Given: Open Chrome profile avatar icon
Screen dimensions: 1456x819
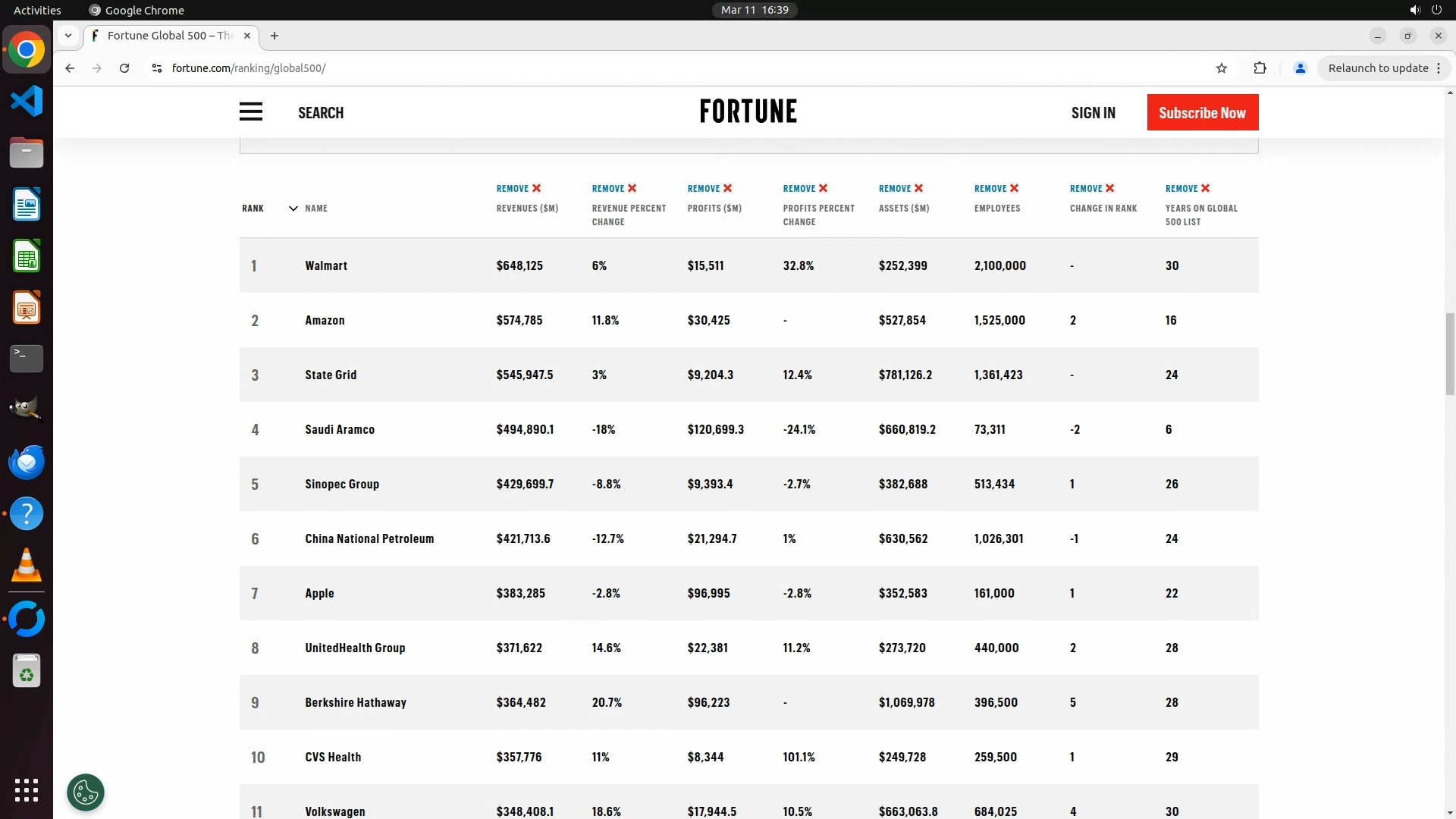Looking at the screenshot, I should [x=1300, y=68].
